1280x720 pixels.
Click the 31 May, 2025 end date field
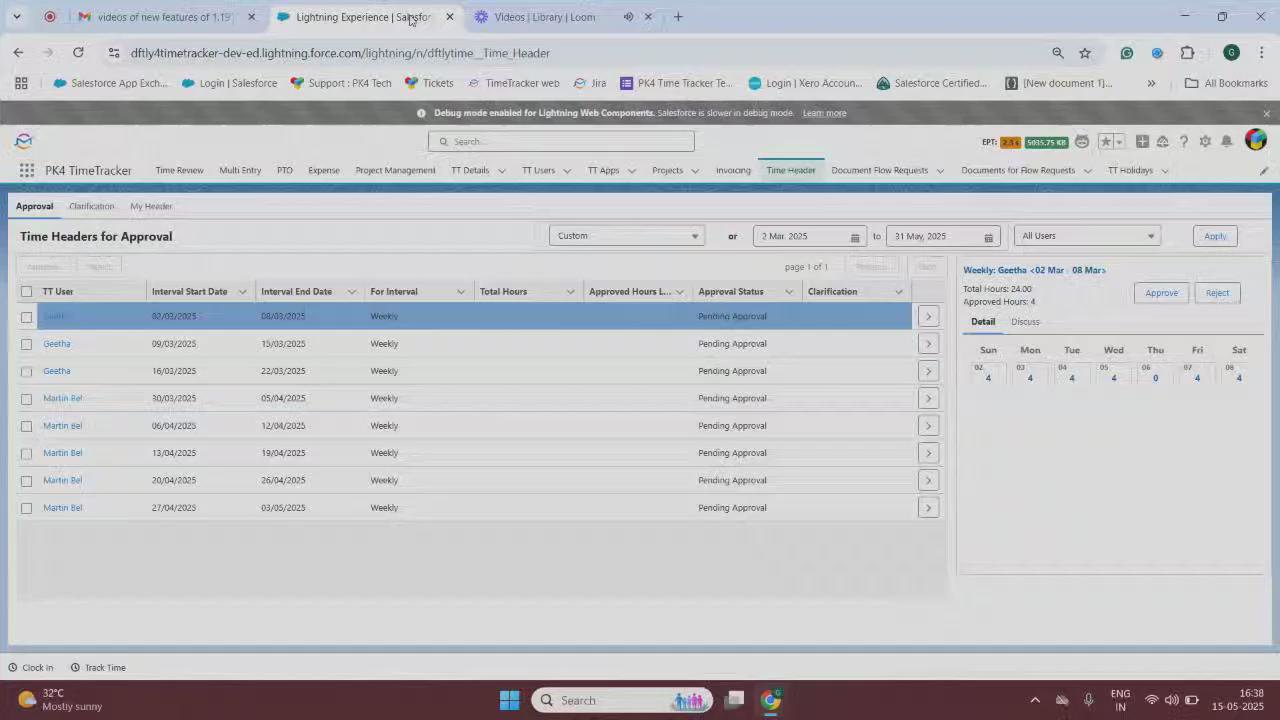pos(943,236)
